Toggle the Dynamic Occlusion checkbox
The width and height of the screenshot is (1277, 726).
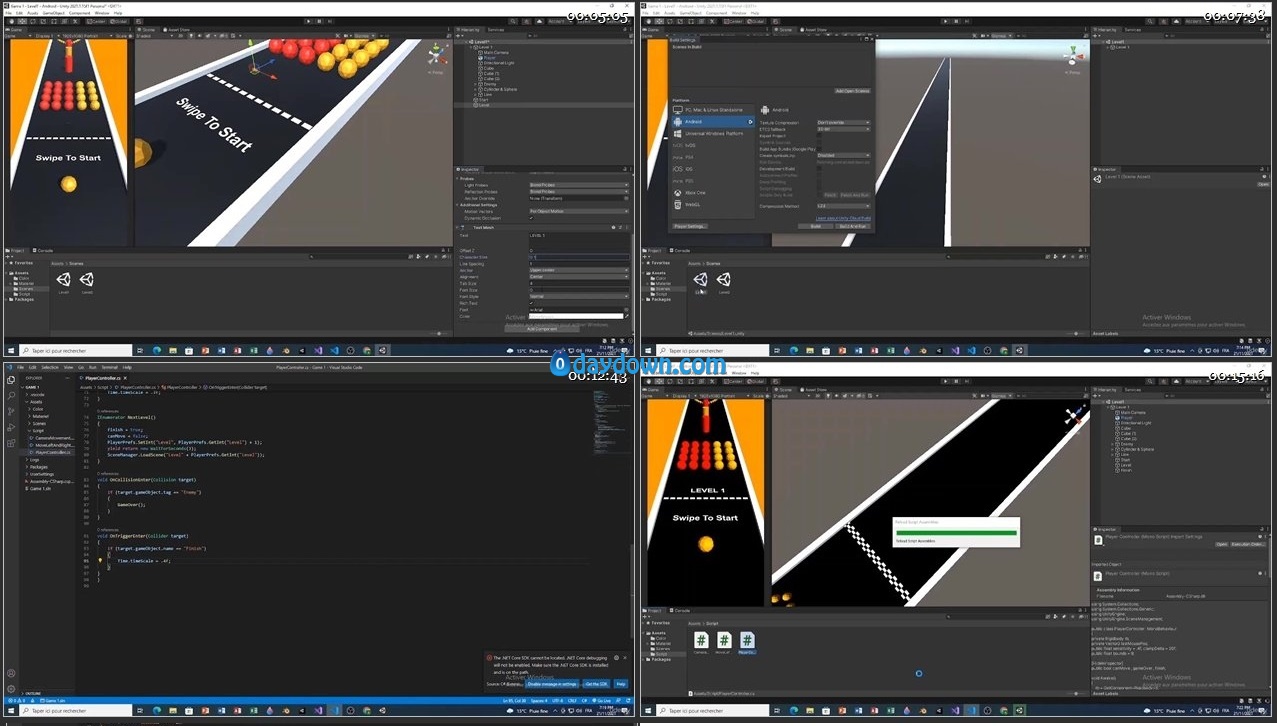pos(531,218)
